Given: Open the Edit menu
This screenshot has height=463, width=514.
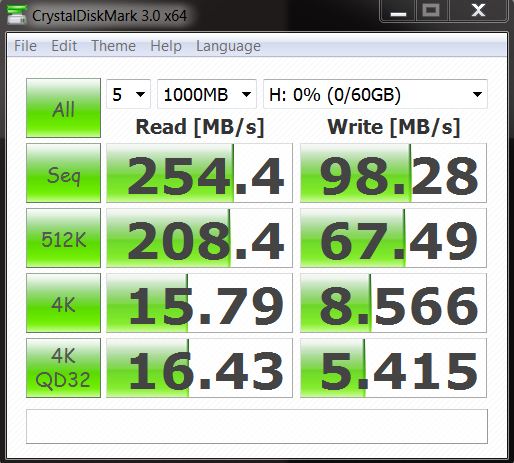Looking at the screenshot, I should click(64, 46).
